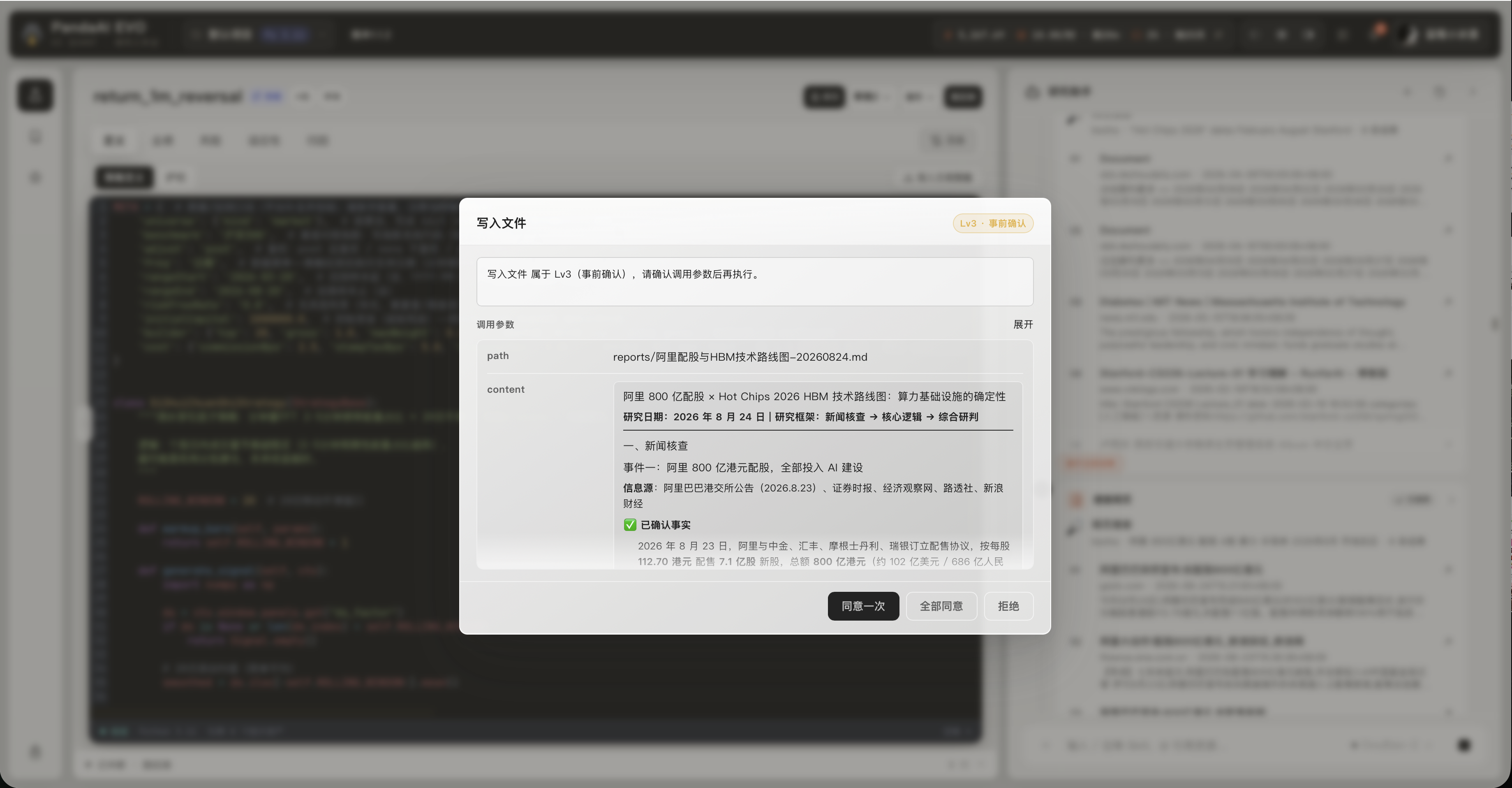This screenshot has width=1512, height=788.
Task: Click the Lv3 · 事前确认 badge
Action: [992, 223]
